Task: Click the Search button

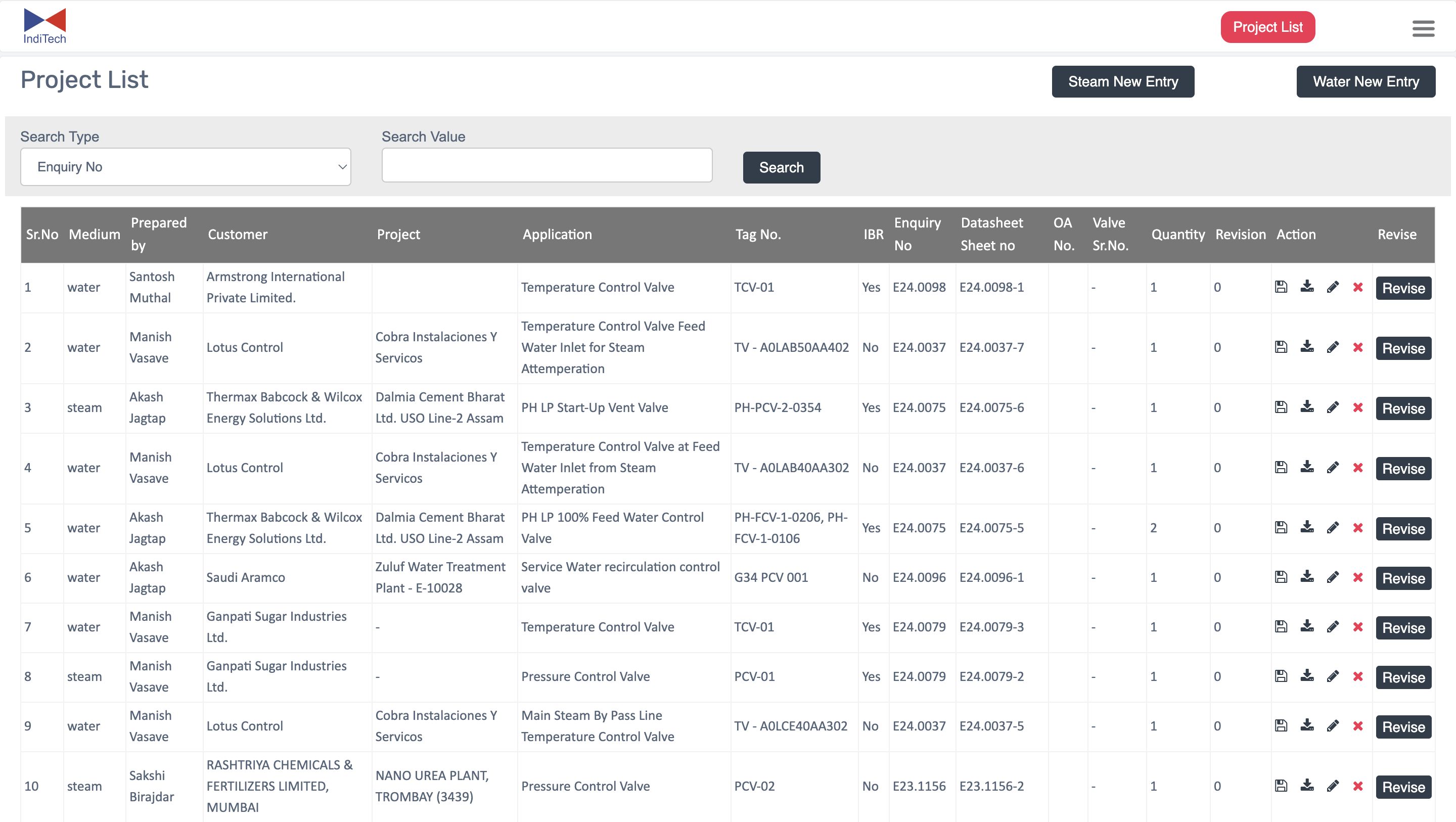Action: coord(781,167)
